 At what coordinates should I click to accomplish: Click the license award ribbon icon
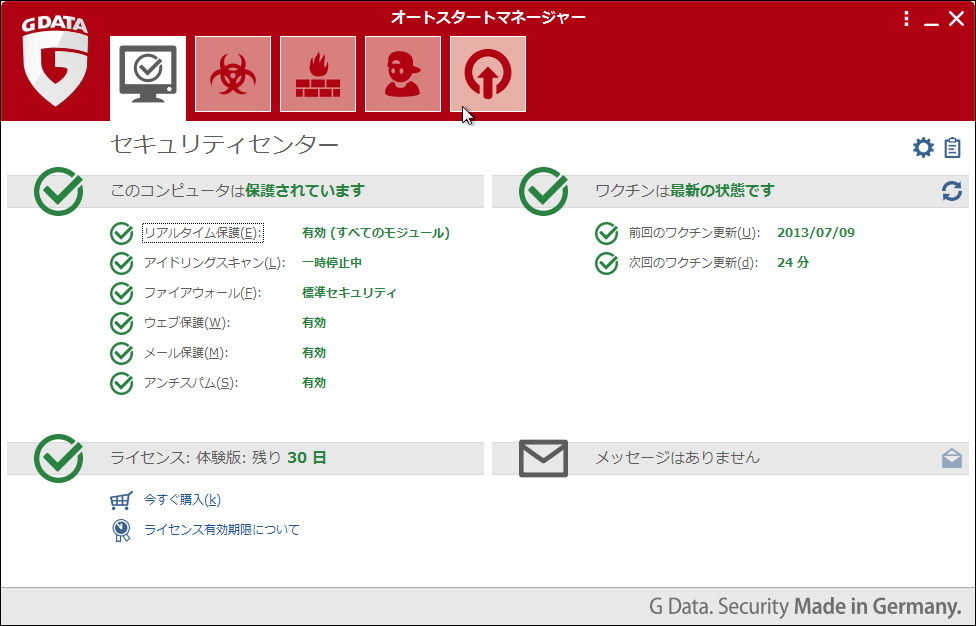(121, 530)
